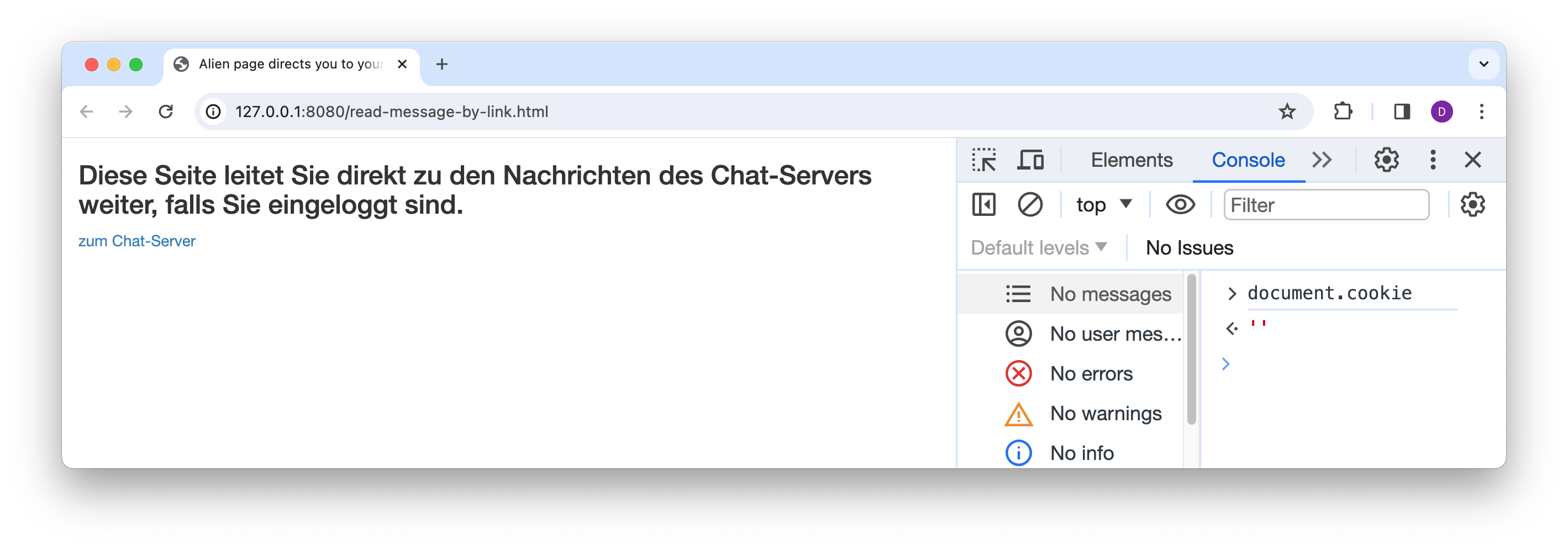Click the orange warning triangle icon
The width and height of the screenshot is (1568, 550).
(1018, 414)
